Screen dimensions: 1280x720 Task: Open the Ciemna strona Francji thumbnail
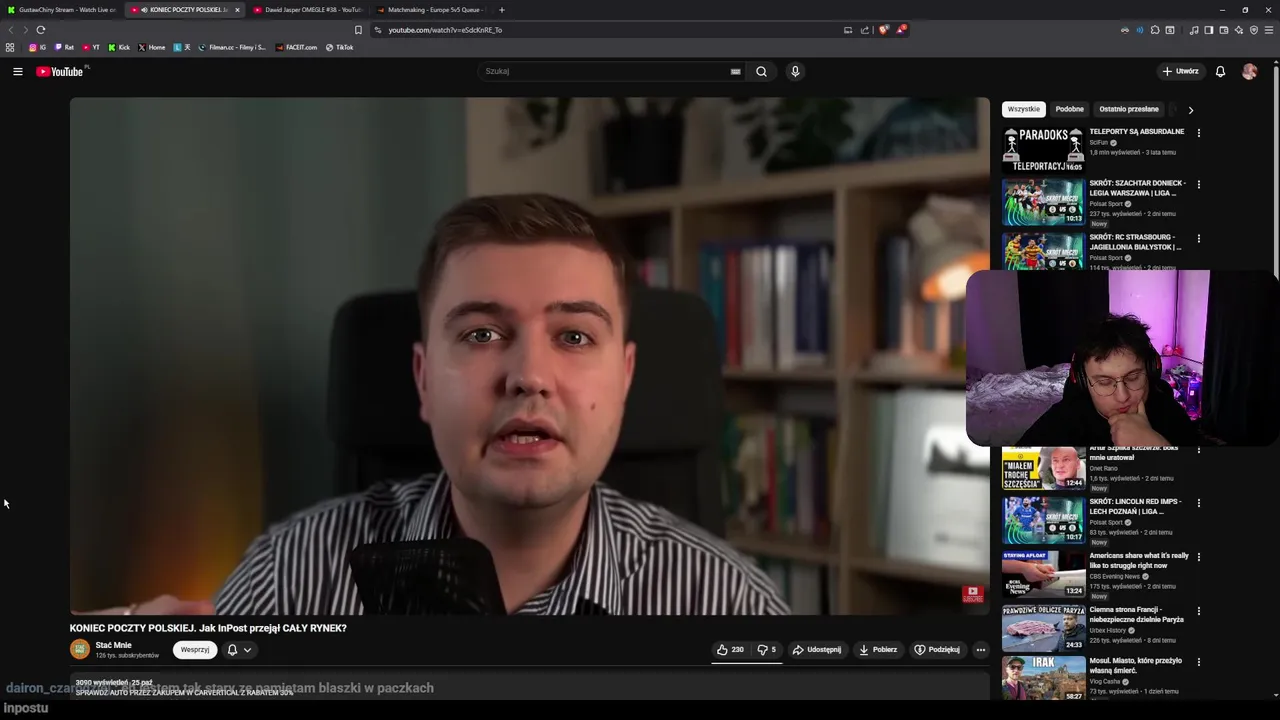click(x=1043, y=627)
